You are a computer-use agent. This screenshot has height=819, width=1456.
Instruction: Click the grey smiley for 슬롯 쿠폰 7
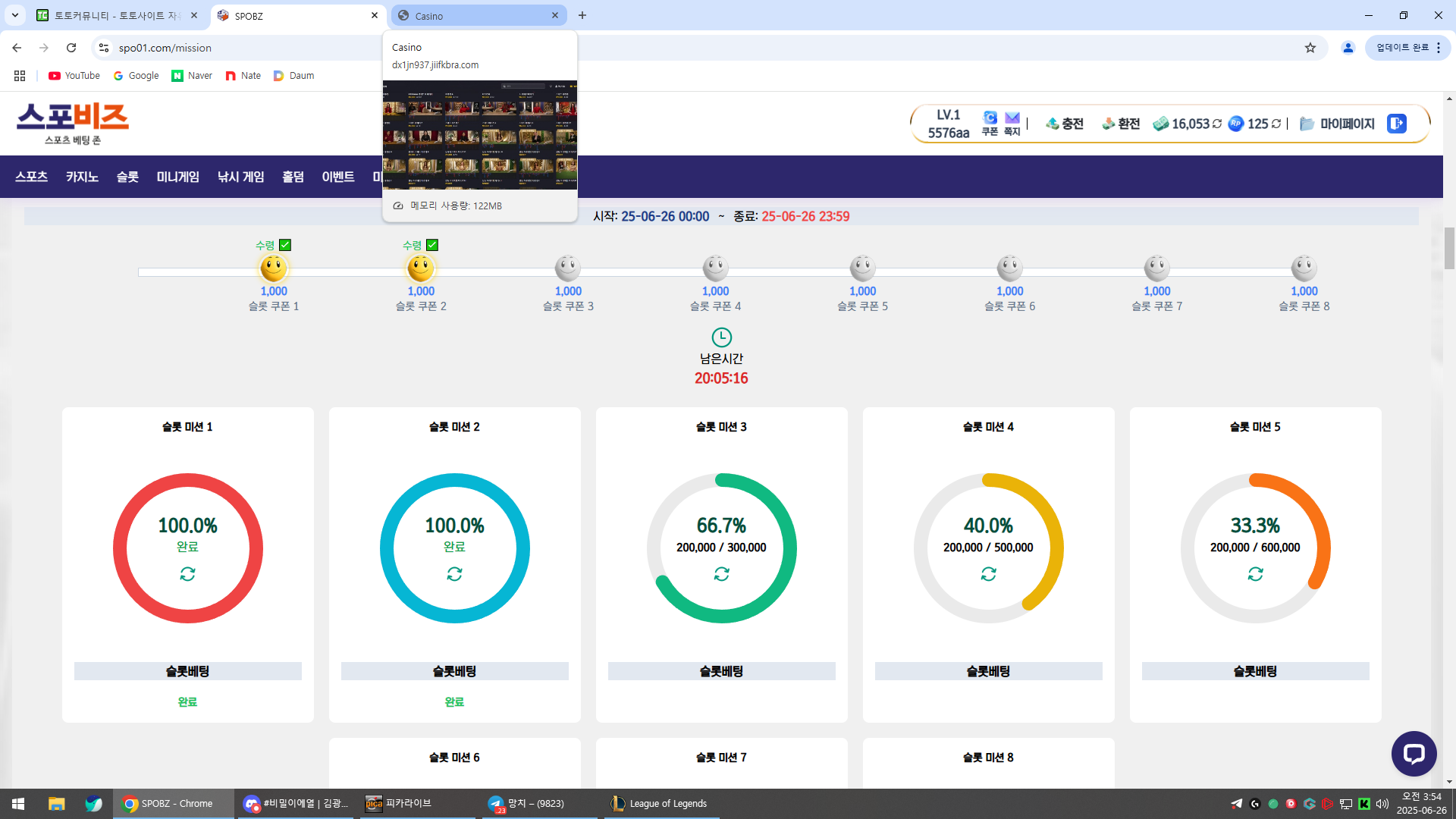pos(1157,268)
